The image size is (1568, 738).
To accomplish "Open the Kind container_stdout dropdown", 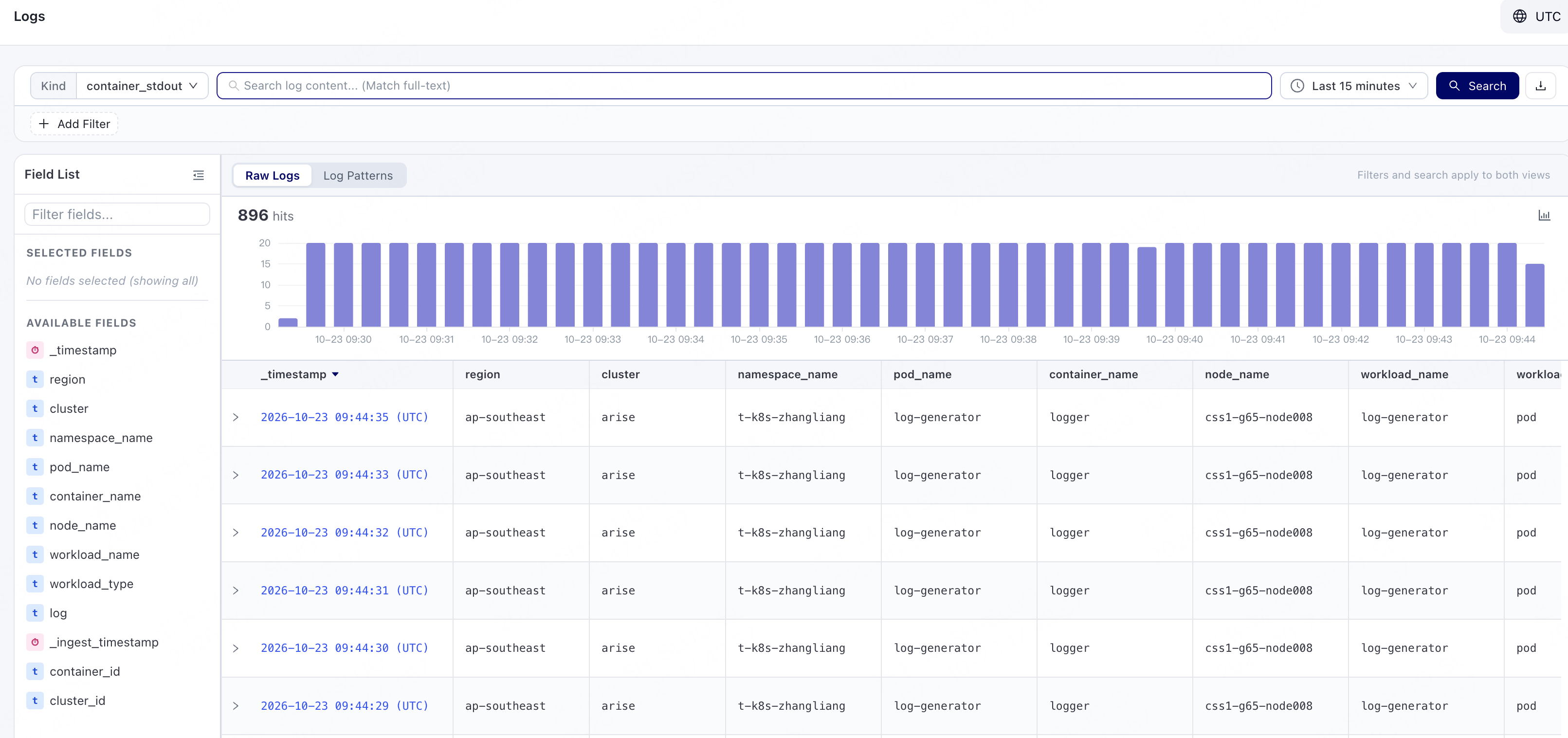I will 142,86.
